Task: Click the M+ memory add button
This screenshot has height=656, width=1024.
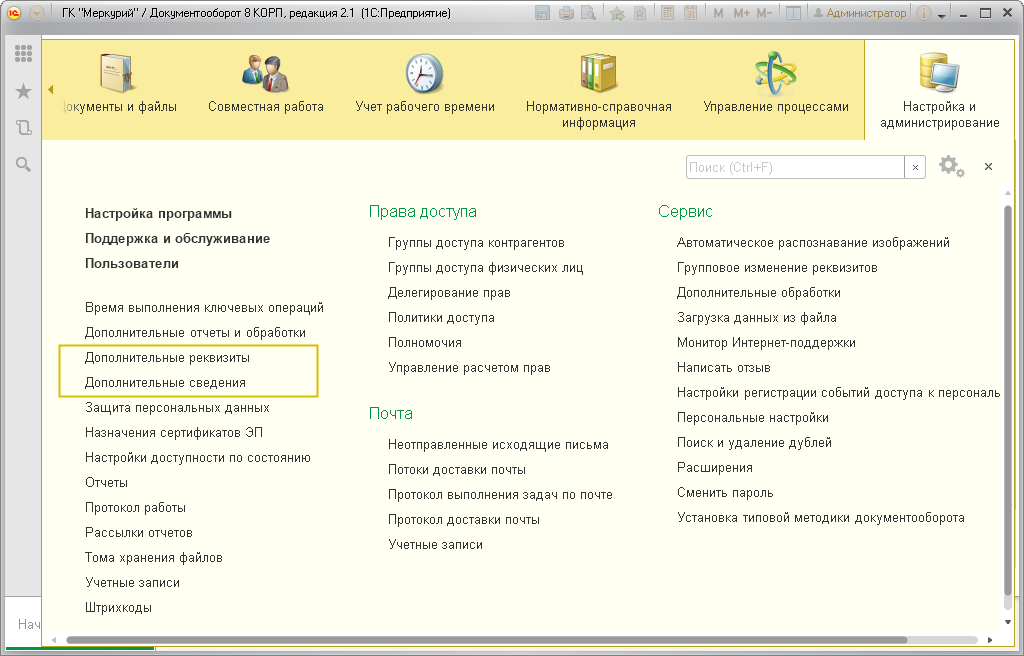Action: click(x=741, y=13)
